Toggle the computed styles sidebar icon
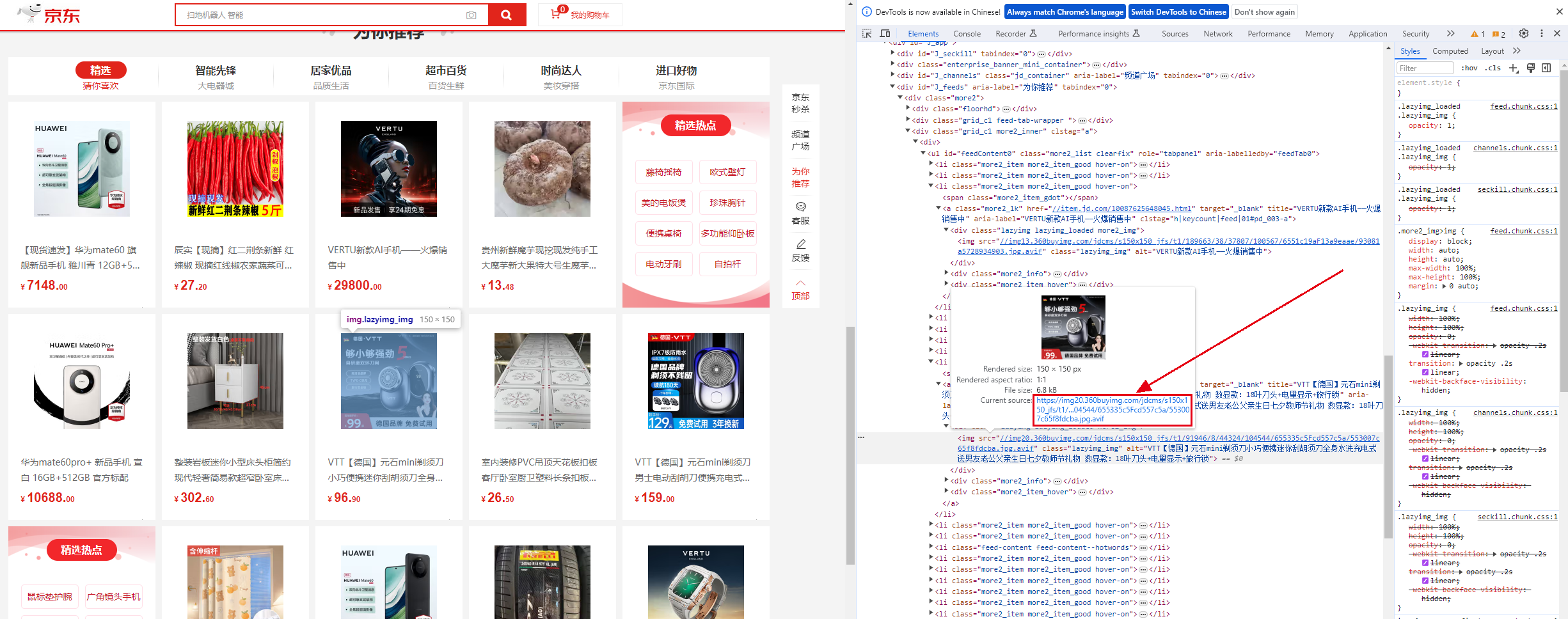 1546,68
